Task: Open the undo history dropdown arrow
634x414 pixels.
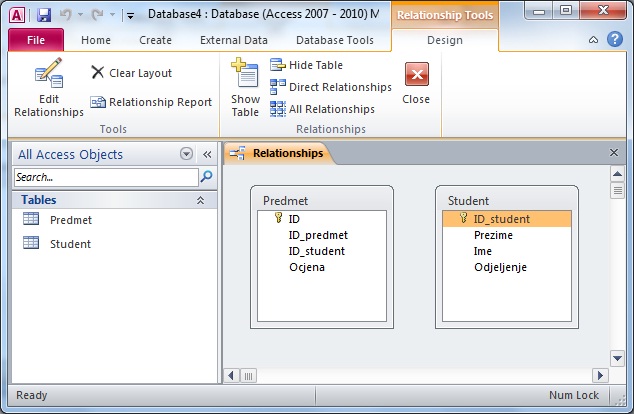Action: (x=80, y=15)
